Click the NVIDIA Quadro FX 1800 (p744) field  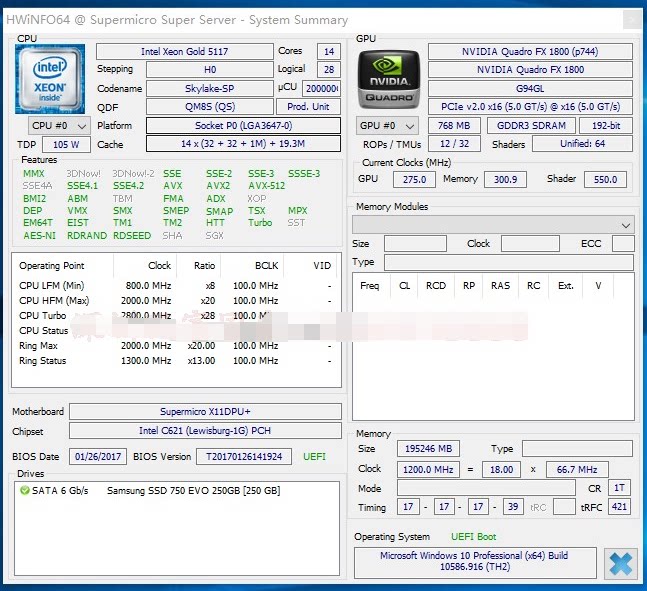click(x=530, y=52)
